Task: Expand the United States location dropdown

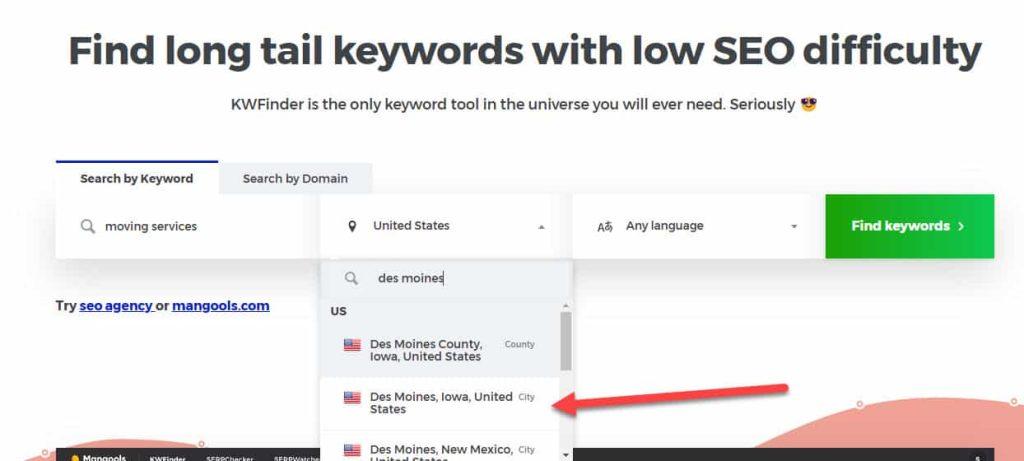Action: tap(445, 226)
